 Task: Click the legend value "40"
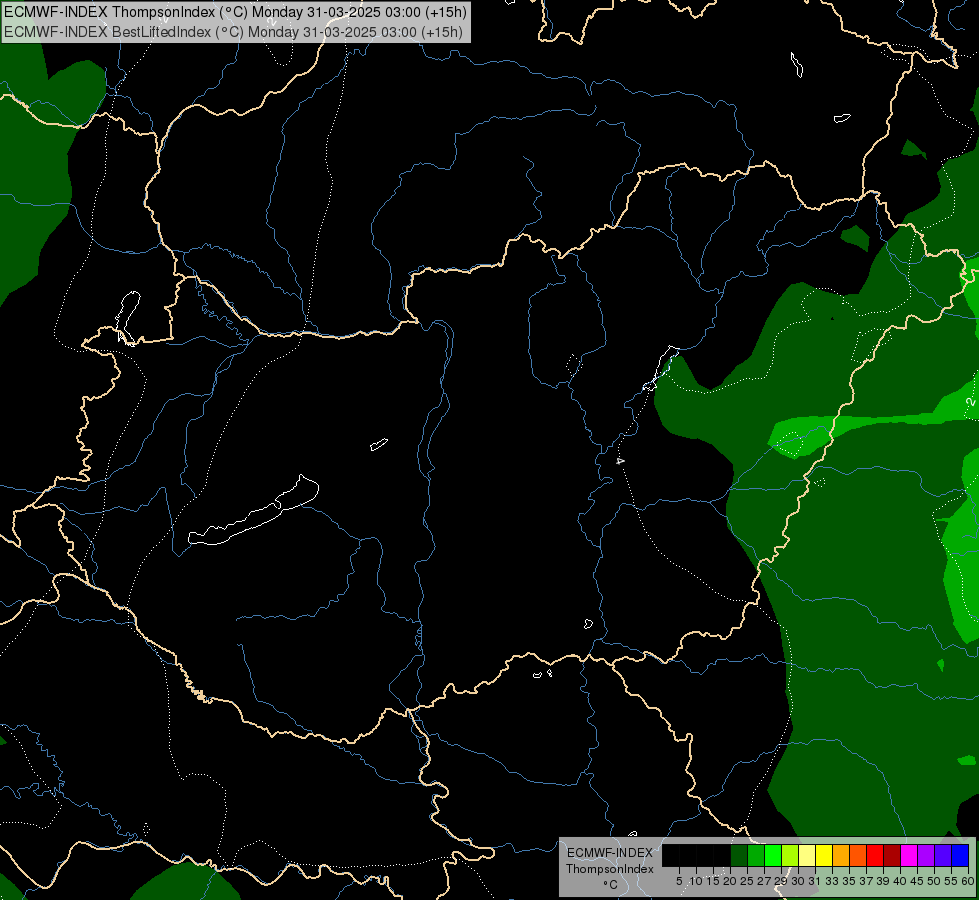point(900,881)
